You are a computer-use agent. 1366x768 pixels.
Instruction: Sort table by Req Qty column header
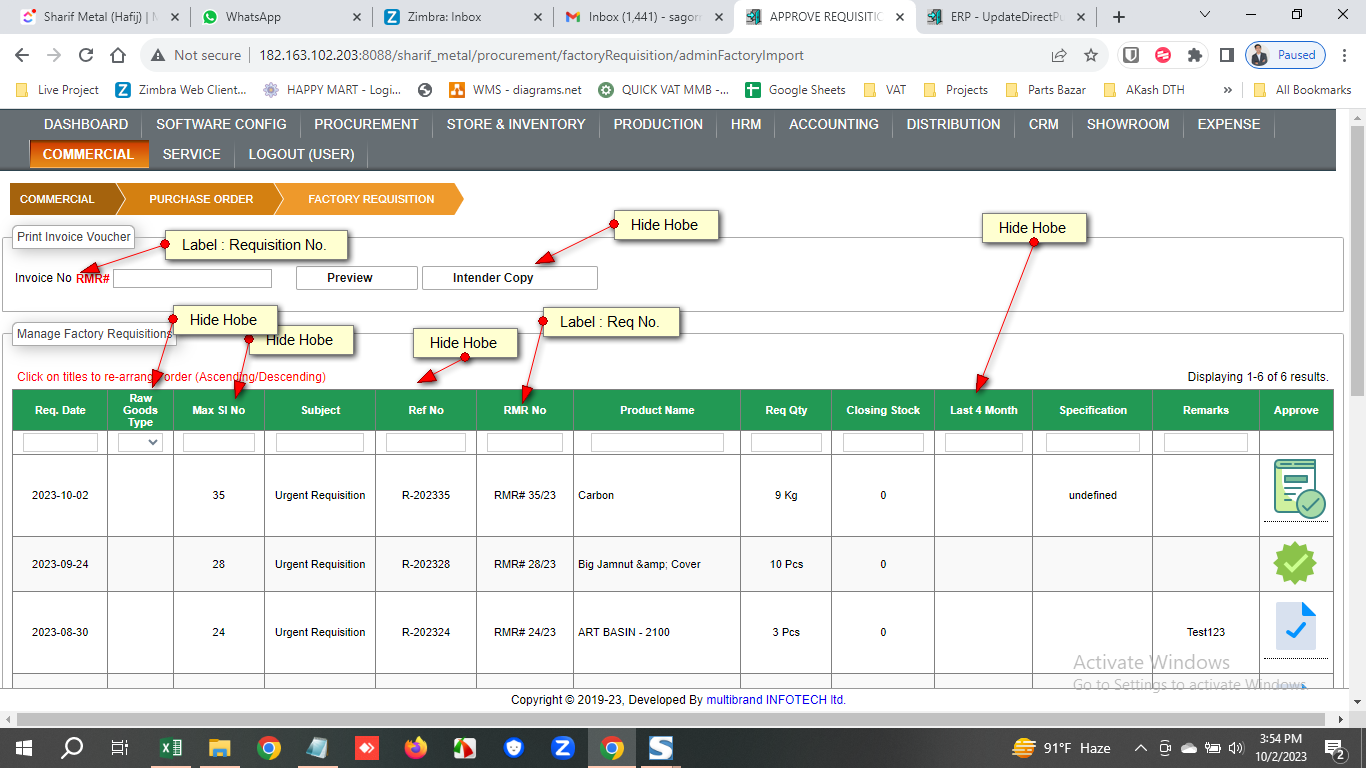(786, 410)
